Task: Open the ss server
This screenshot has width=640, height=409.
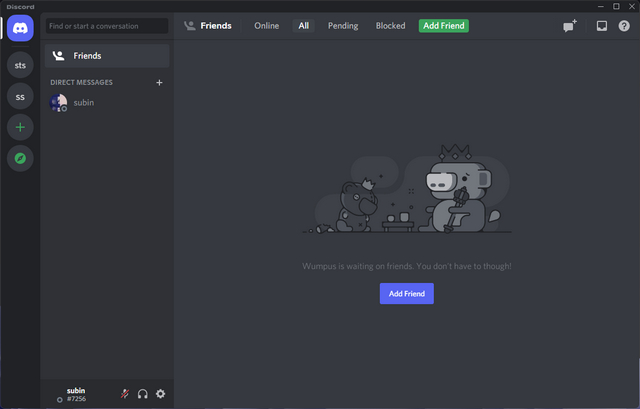Action: point(20,97)
